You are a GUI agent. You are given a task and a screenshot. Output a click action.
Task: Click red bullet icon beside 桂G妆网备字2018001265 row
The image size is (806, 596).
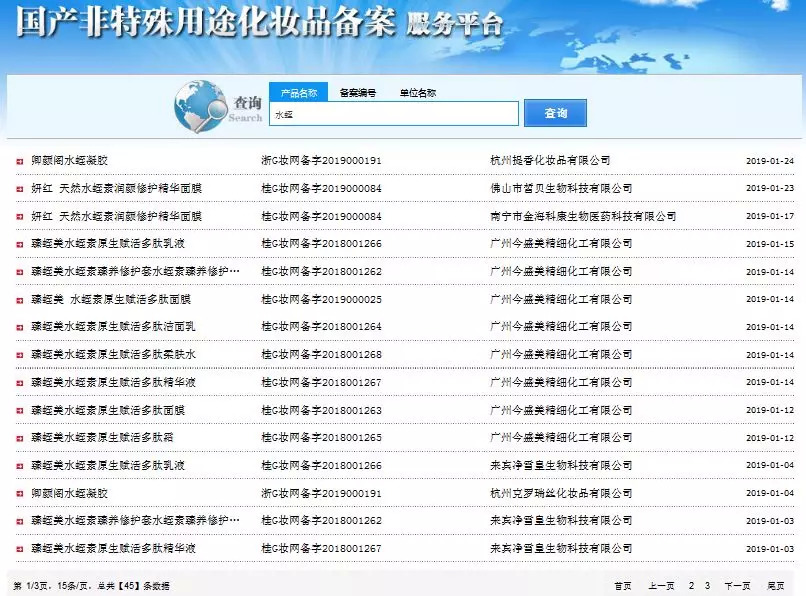pos(20,438)
